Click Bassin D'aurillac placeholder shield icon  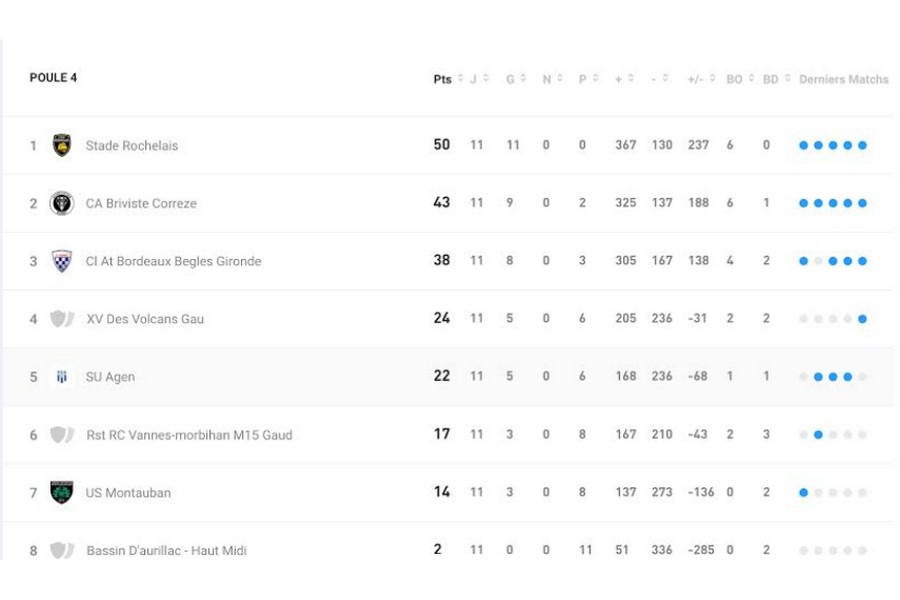62,550
